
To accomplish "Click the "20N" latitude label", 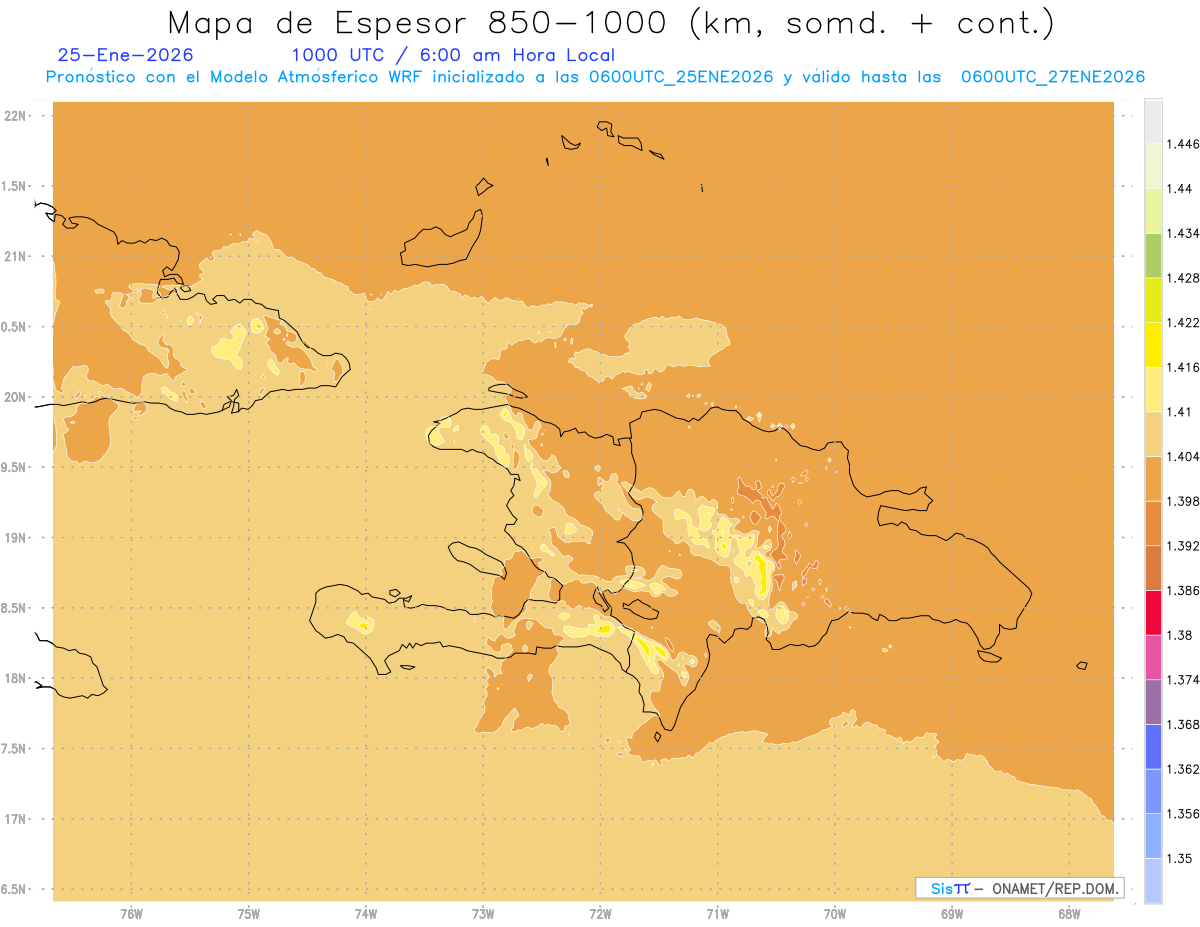I will (15, 397).
